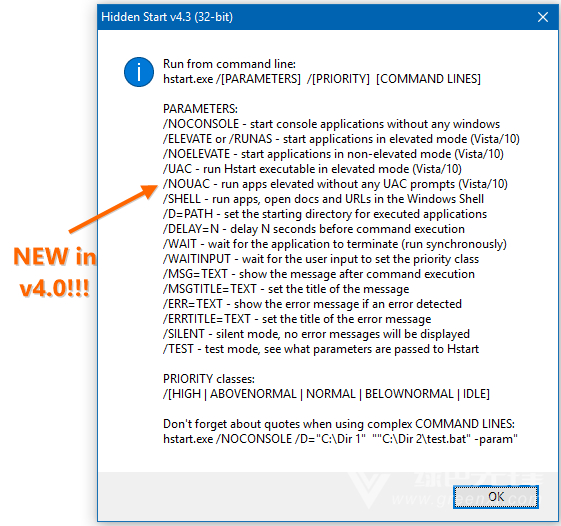The width and height of the screenshot is (561, 526).
Task: Click the /MSGTITLE=TEXT parameter line
Action: pos(286,289)
